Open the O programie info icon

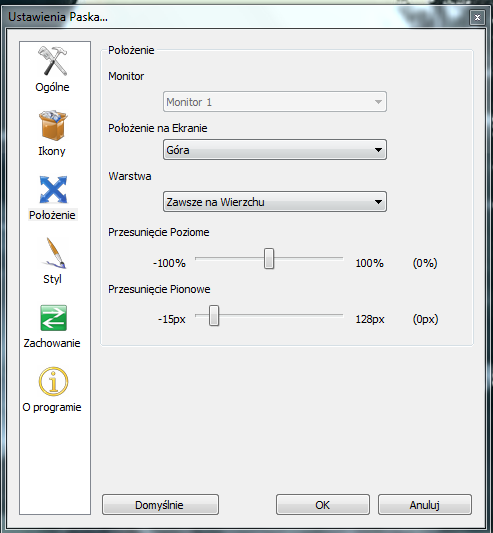pos(53,381)
